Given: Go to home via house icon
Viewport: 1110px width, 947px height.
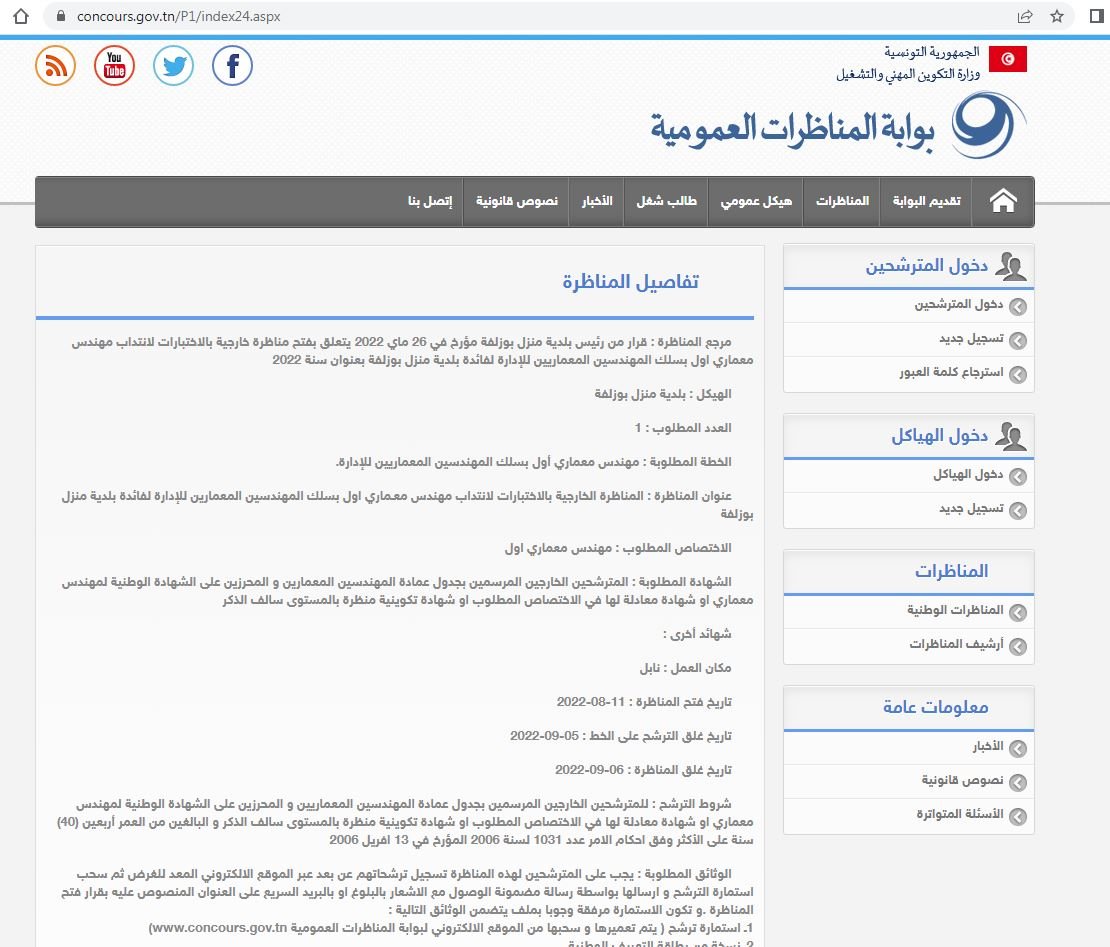Looking at the screenshot, I should point(1003,201).
